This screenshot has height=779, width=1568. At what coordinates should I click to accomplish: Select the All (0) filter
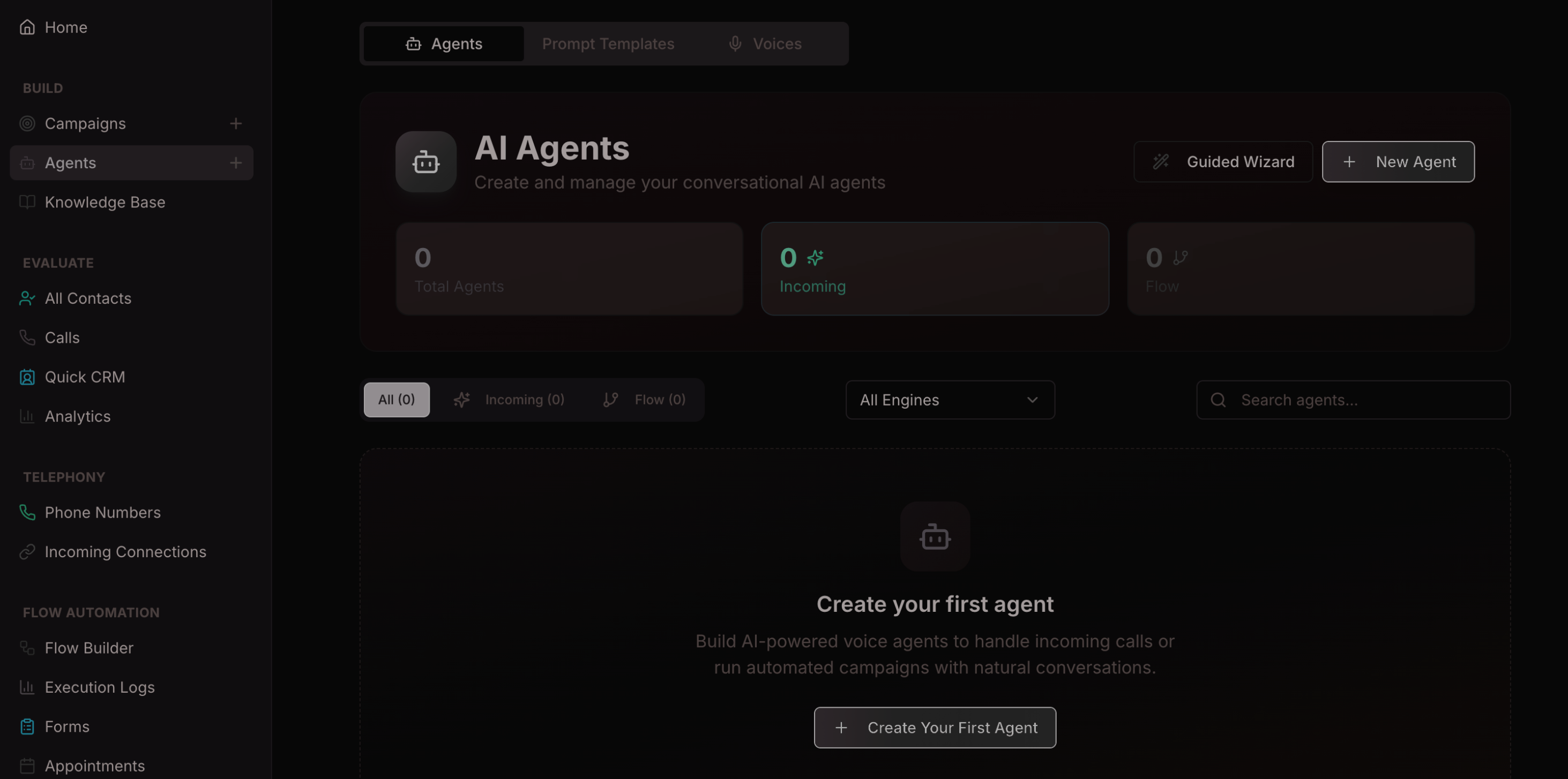click(396, 400)
